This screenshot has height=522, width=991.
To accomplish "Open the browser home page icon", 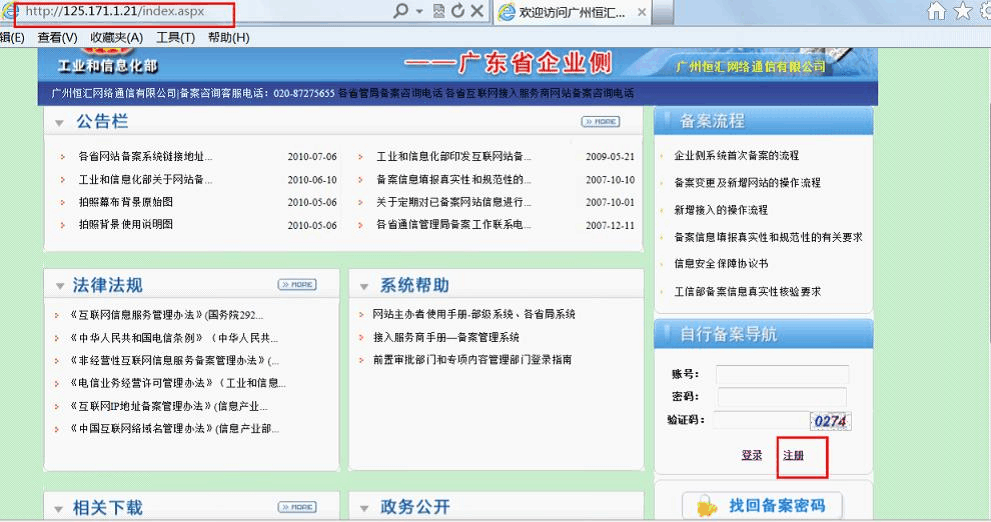I will (x=937, y=12).
